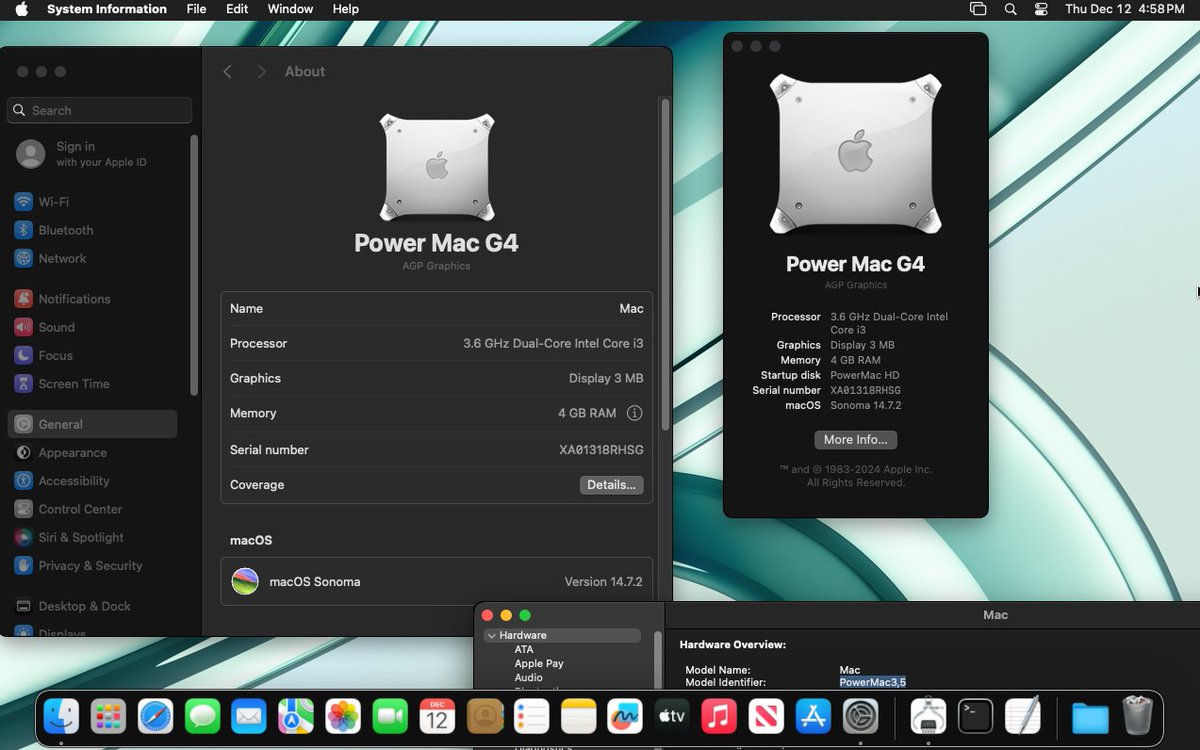
Task: Click the Stage Manager icon in the menu bar
Action: (x=978, y=9)
